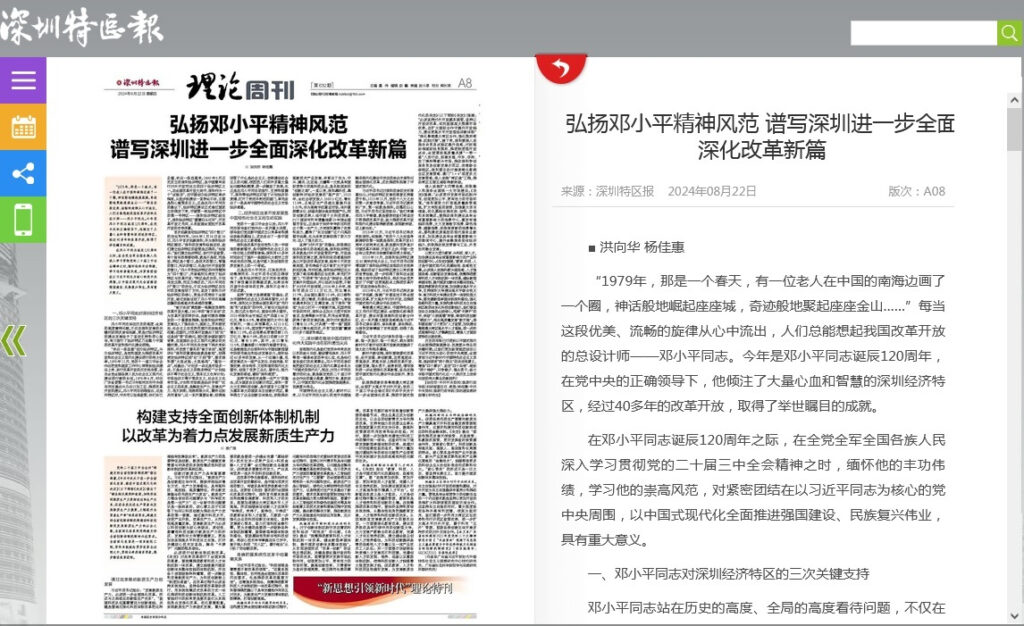Click the blue share icon
The height and width of the screenshot is (626, 1024).
(23, 174)
